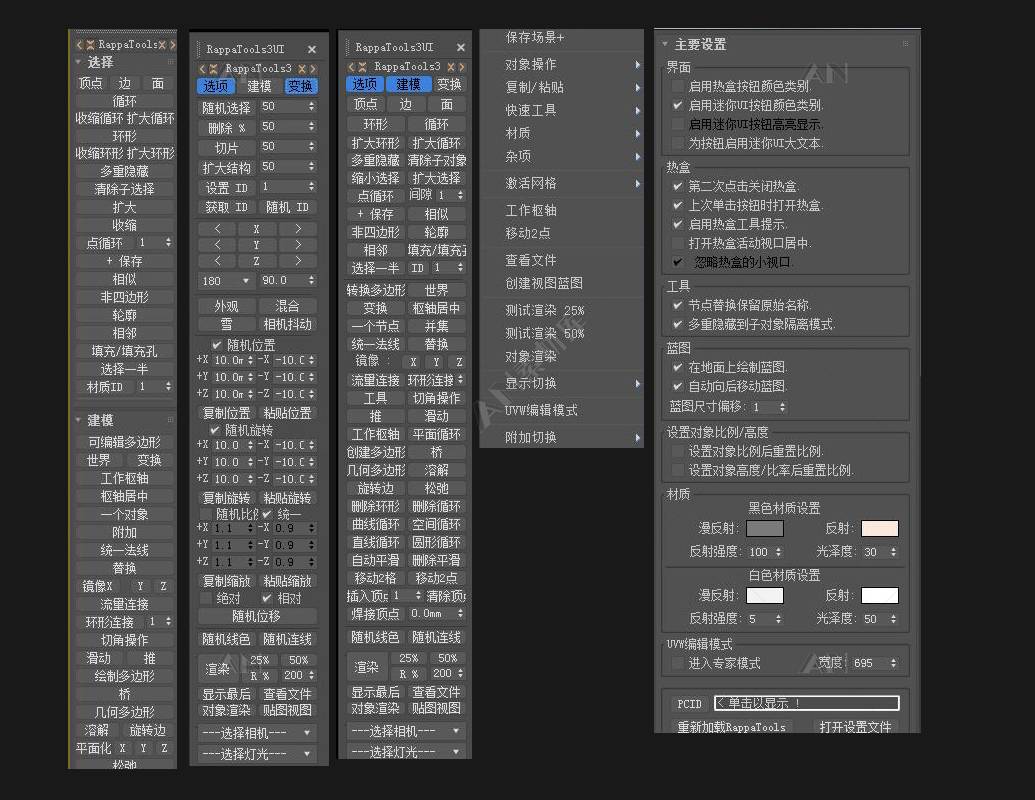This screenshot has height=800, width=1035.
Task: Expand the 对象操作 submenu
Action: tap(637, 65)
